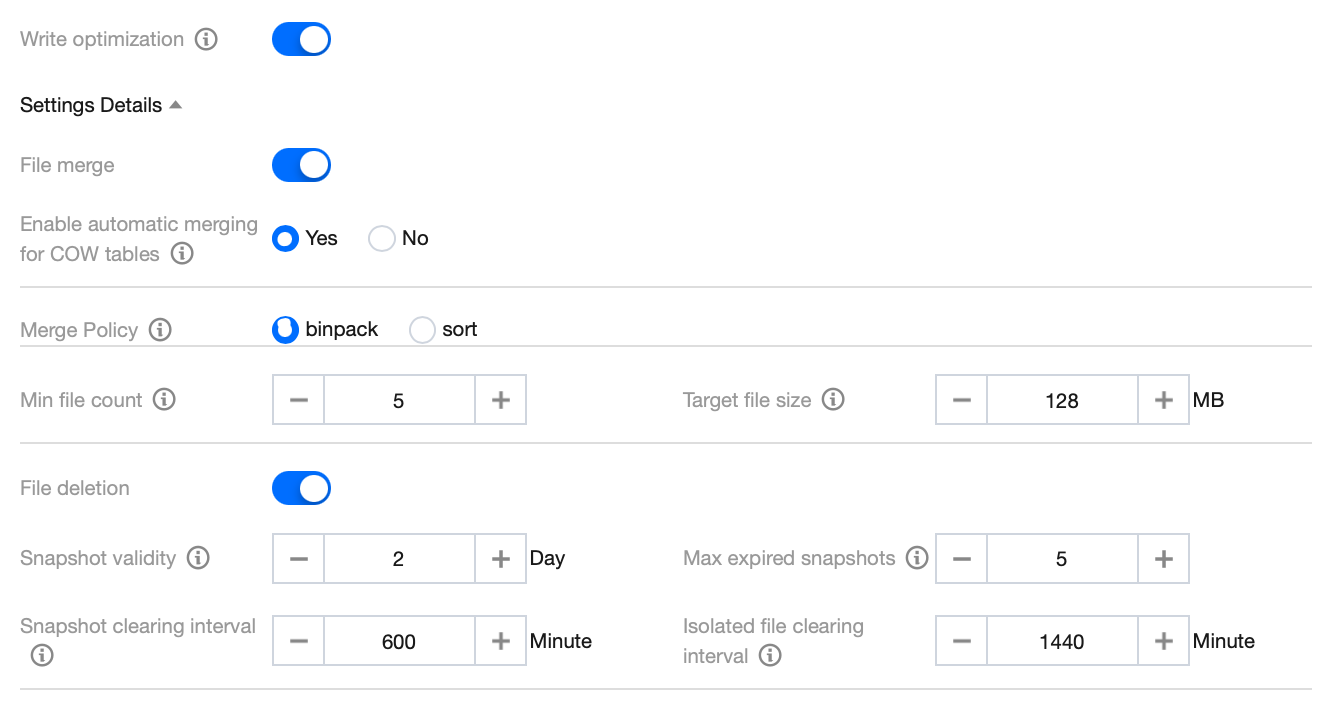Toggle off File deletion
This screenshot has height=714, width=1324.
tap(301, 488)
